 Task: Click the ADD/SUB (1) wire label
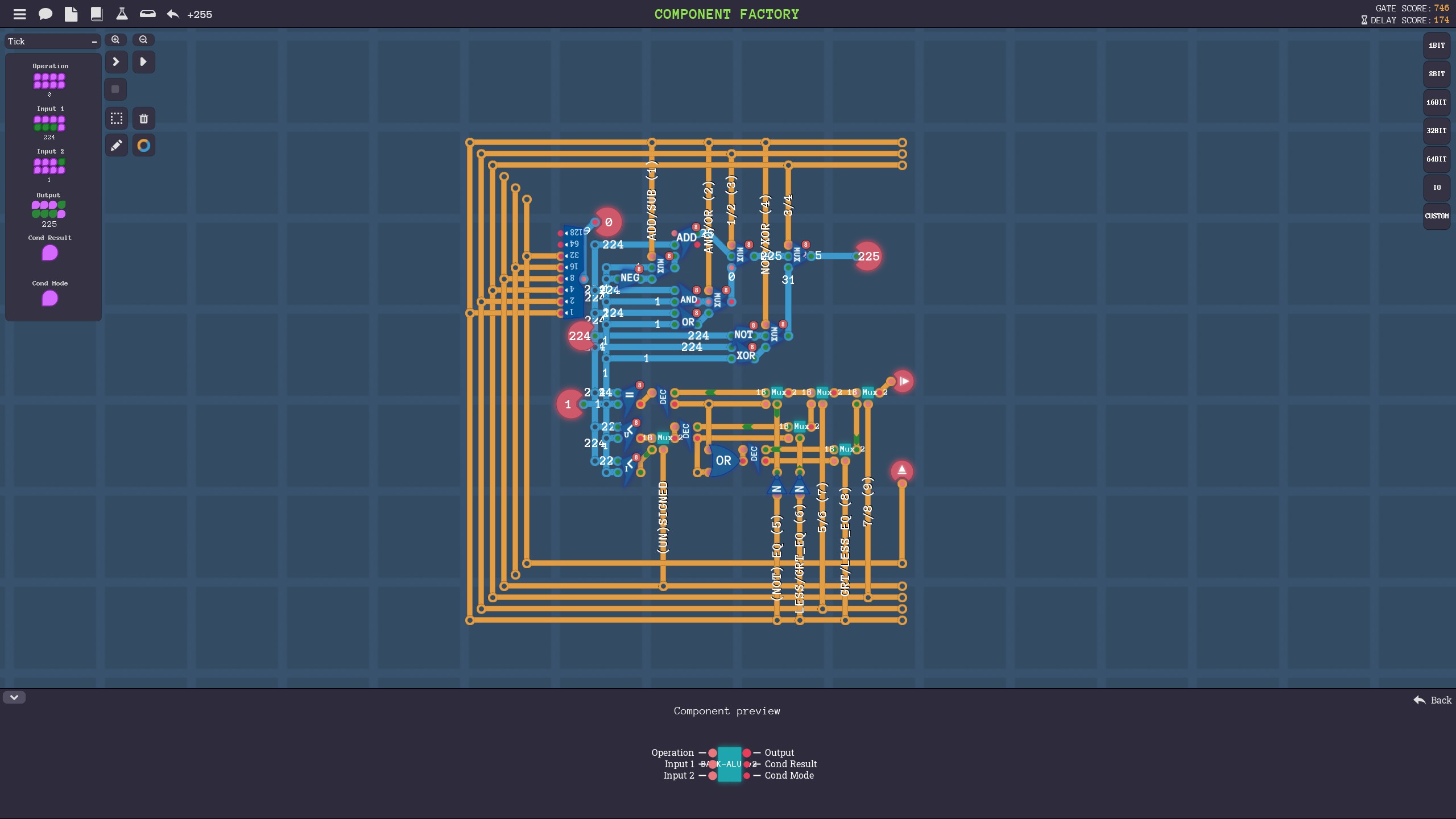pos(652,200)
